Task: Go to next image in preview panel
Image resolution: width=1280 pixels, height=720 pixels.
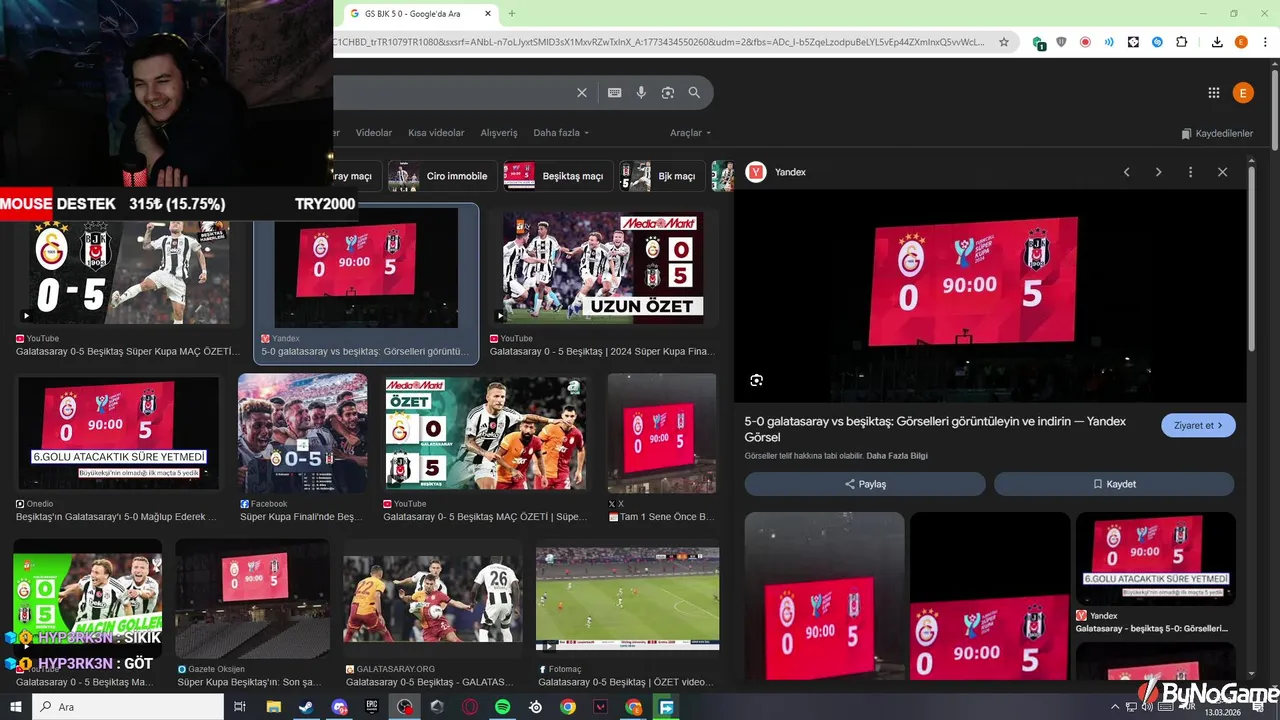Action: coord(1159,172)
